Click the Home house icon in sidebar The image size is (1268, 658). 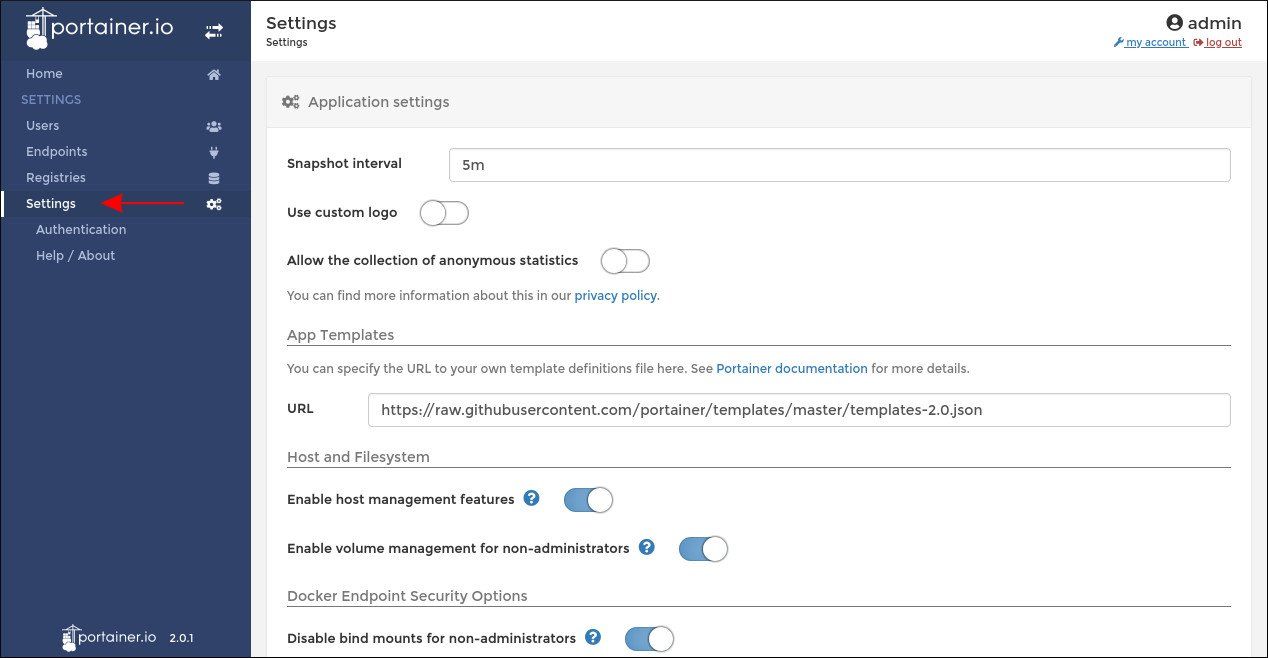click(213, 73)
